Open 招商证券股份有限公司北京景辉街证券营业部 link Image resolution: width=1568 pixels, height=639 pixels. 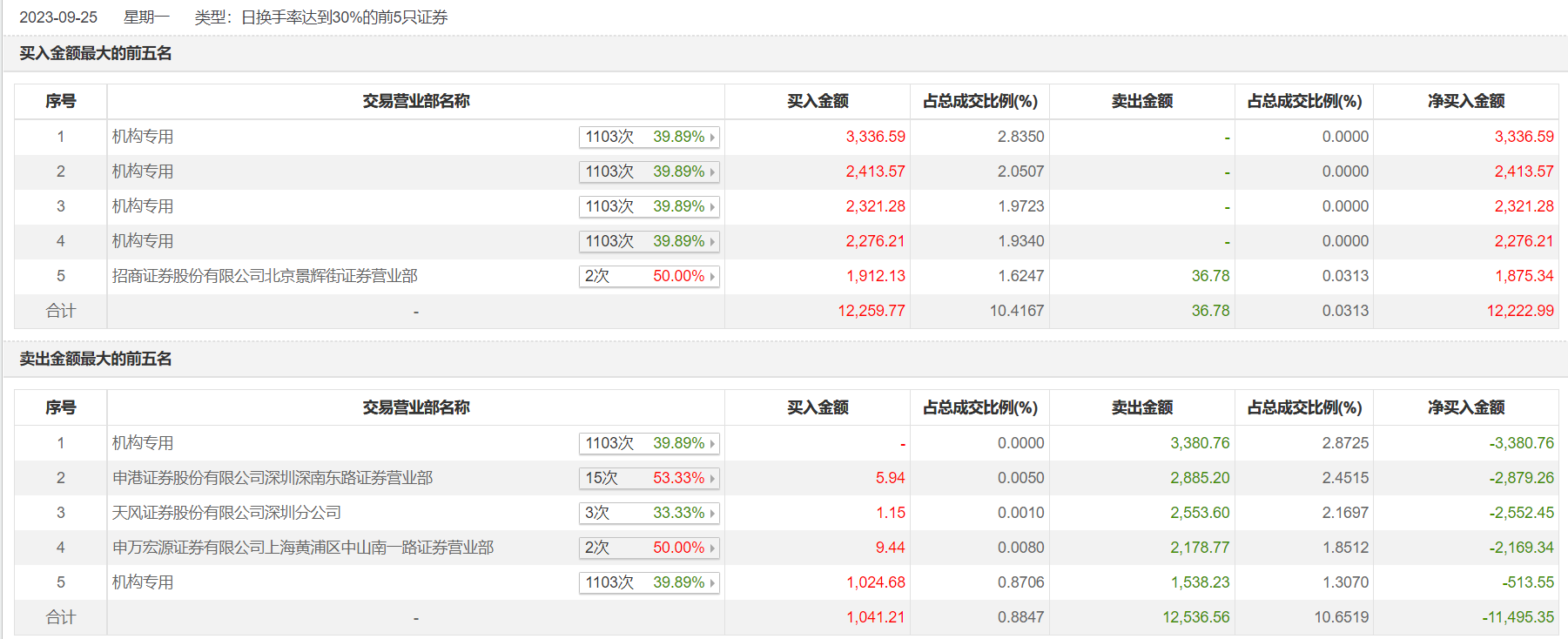click(x=265, y=276)
